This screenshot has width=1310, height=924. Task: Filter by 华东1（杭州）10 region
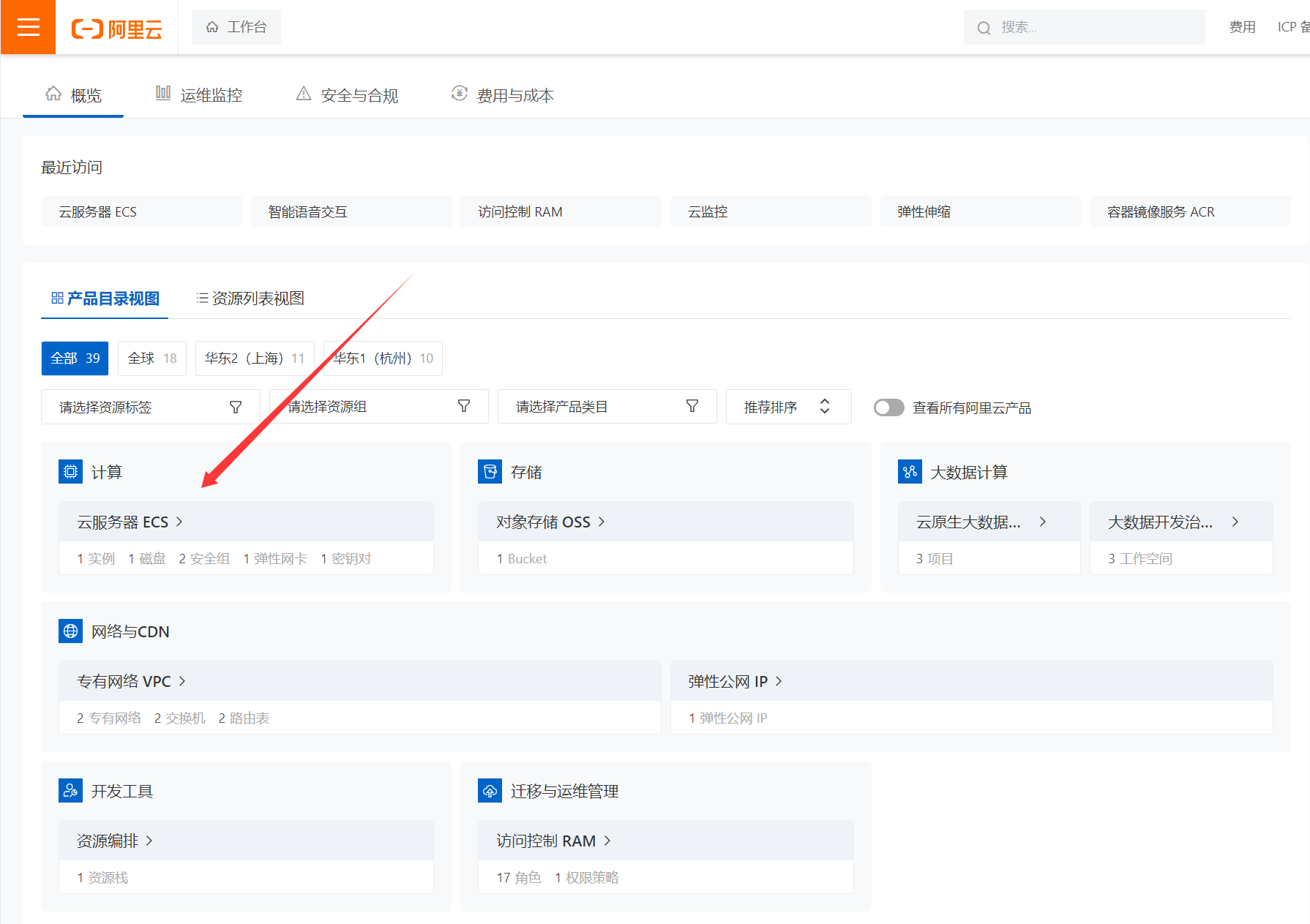tap(383, 358)
